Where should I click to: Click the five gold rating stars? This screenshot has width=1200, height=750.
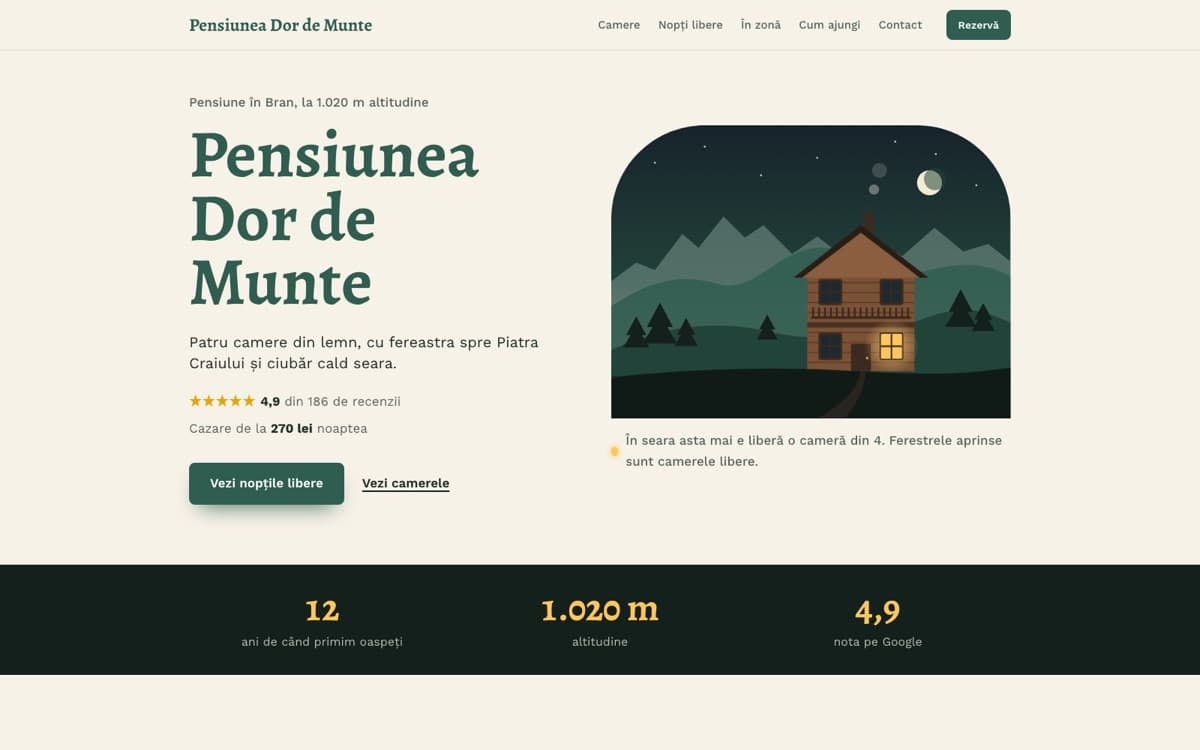coord(222,401)
